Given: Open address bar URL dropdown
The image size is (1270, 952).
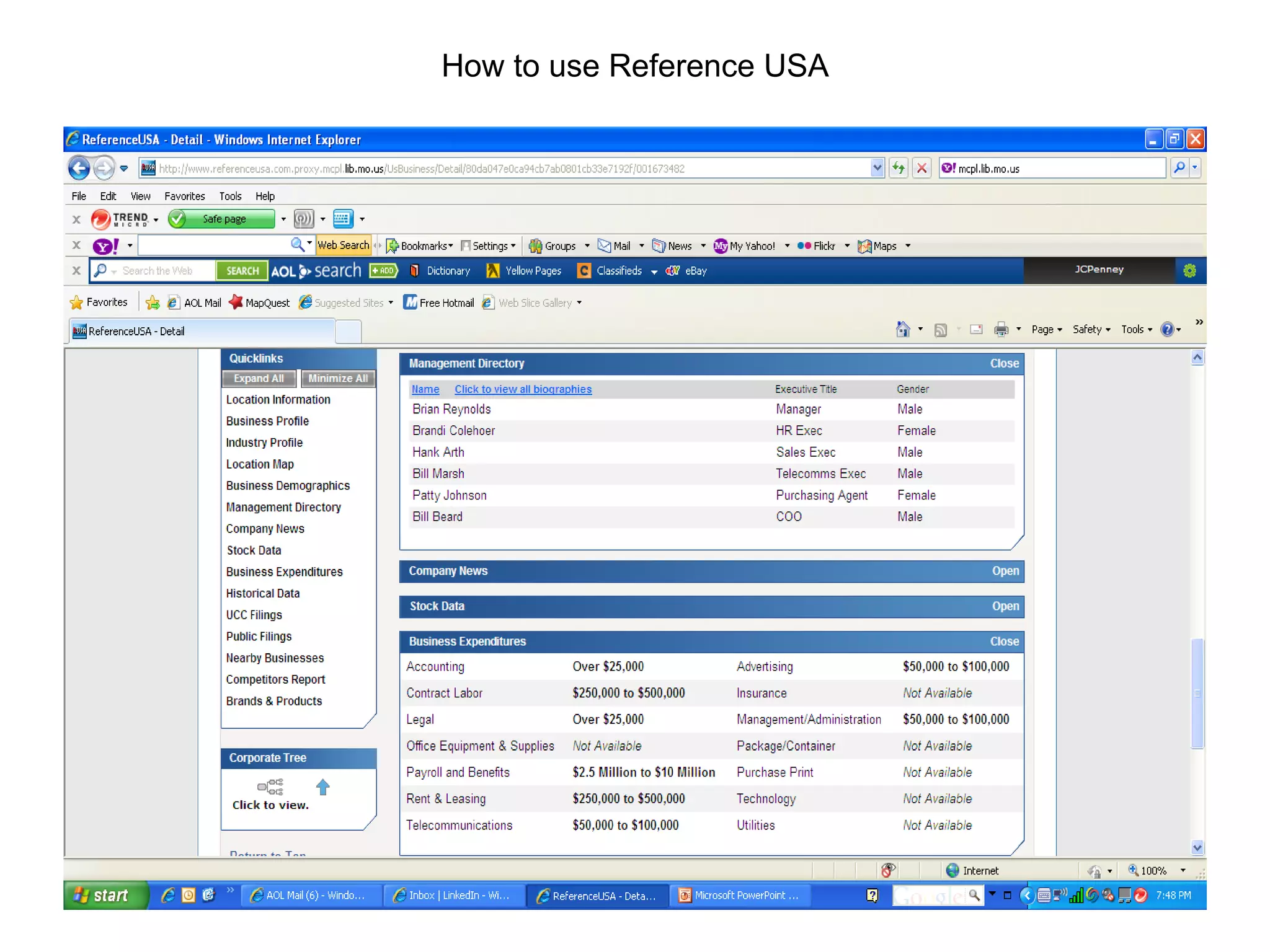Looking at the screenshot, I should [x=877, y=168].
